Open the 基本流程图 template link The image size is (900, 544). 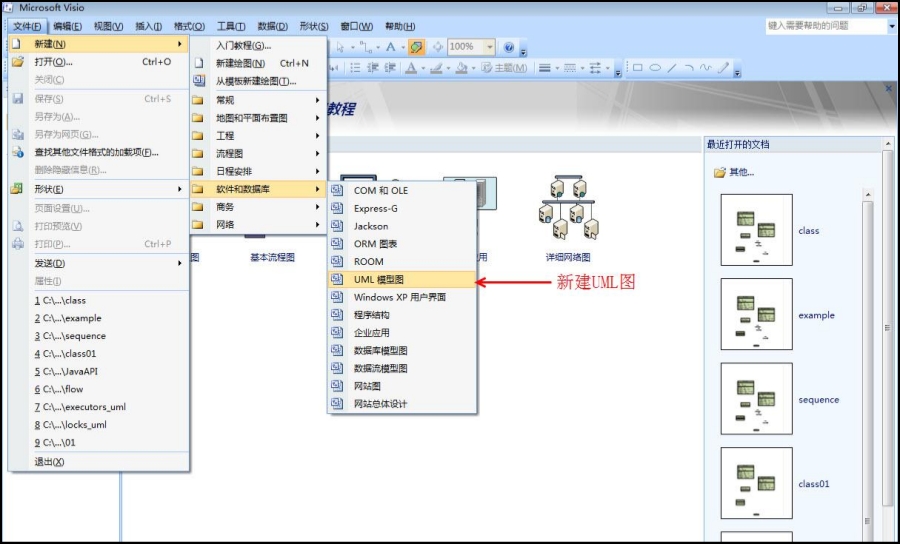(272, 258)
